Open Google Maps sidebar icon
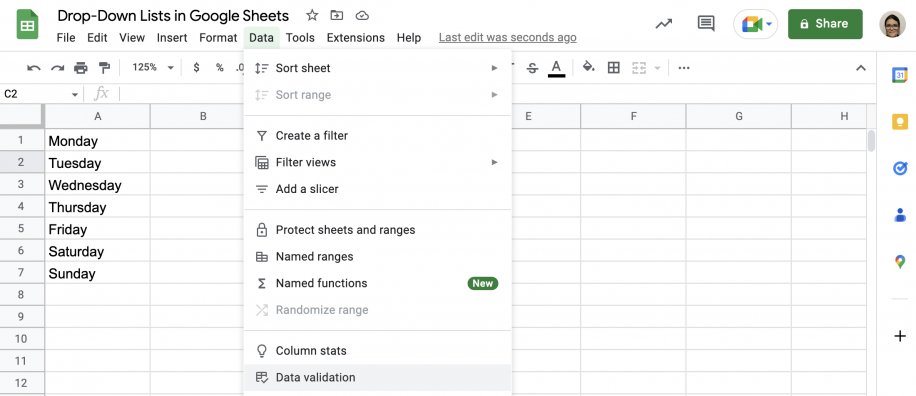The height and width of the screenshot is (396, 916). [900, 262]
